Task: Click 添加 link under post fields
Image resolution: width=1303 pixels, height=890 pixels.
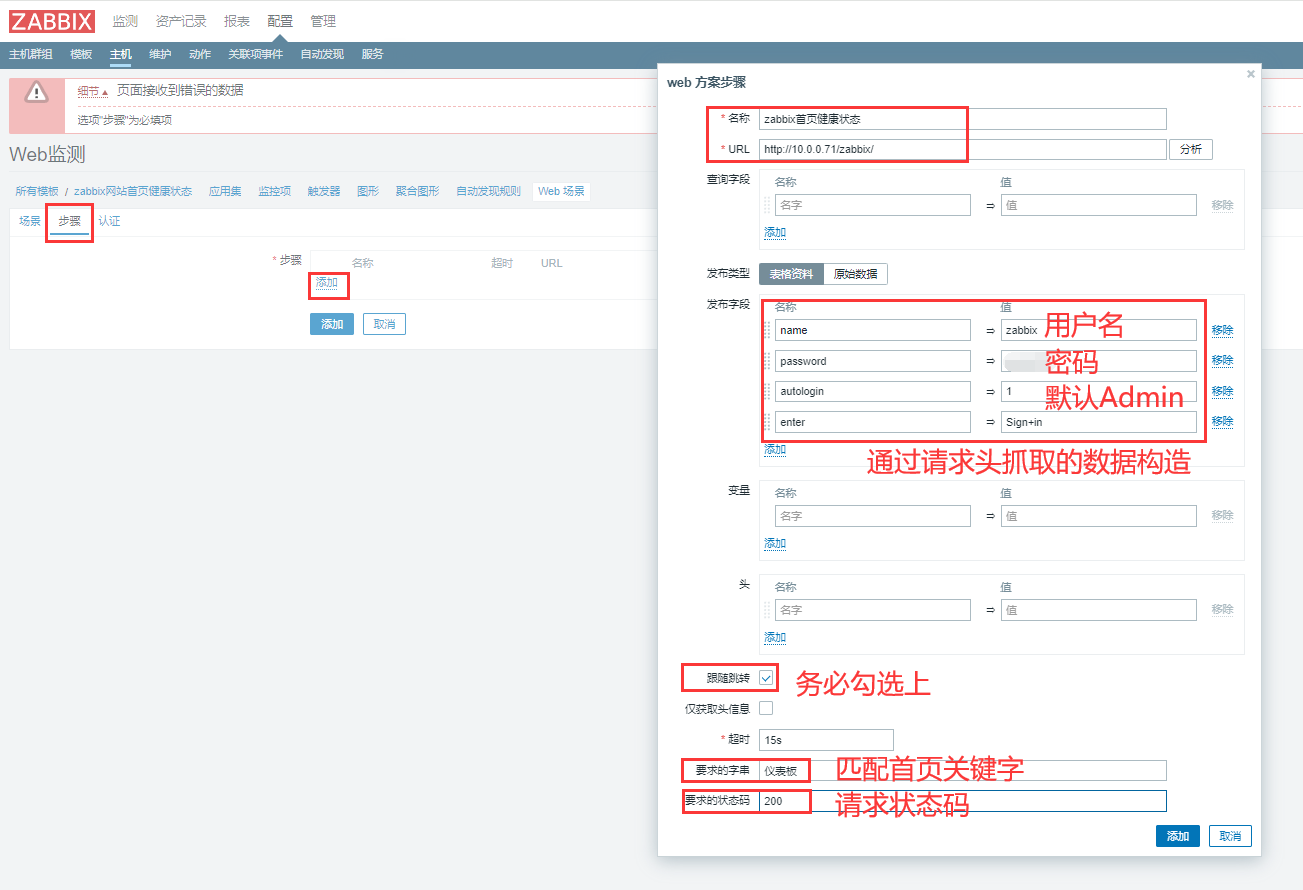Action: (775, 449)
